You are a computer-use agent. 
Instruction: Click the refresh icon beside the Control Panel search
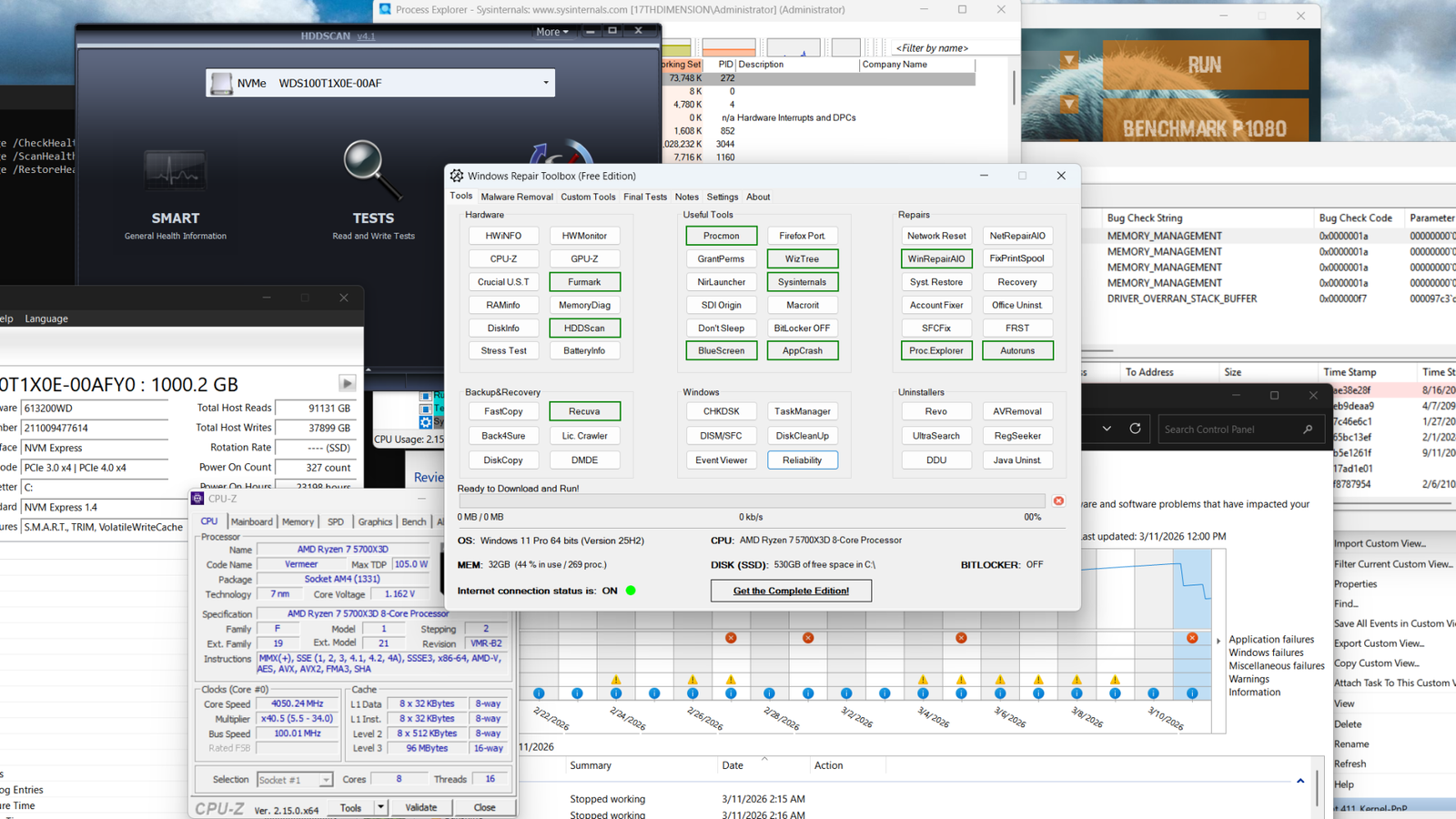1136,429
